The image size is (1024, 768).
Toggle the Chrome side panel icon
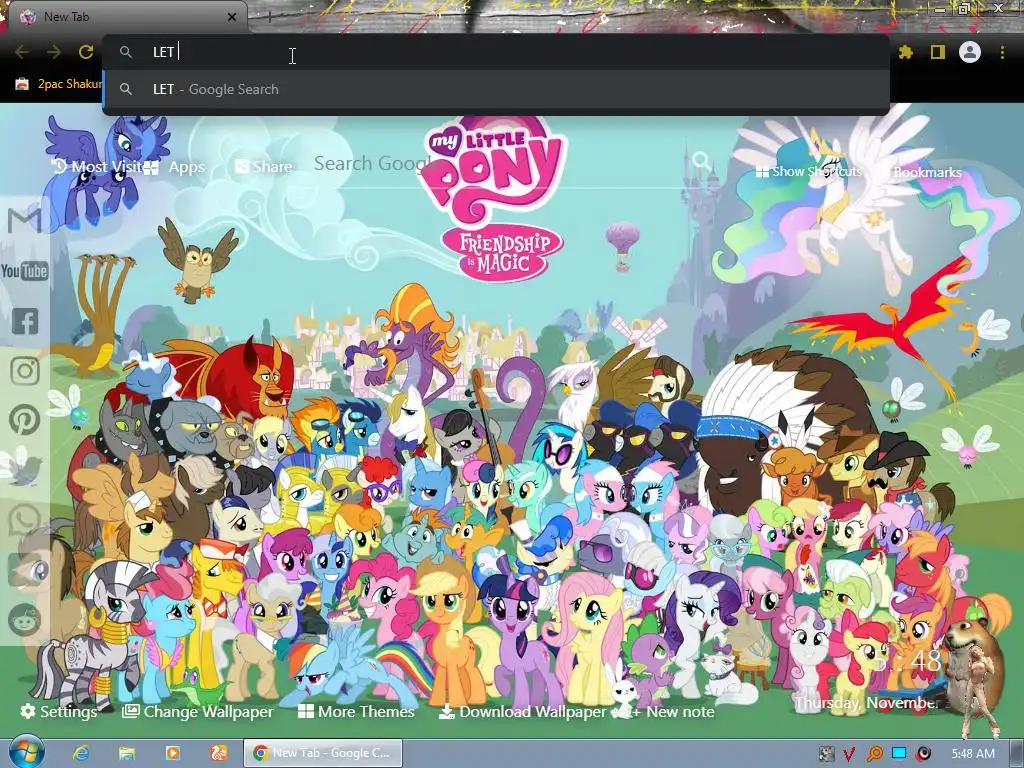(x=938, y=52)
